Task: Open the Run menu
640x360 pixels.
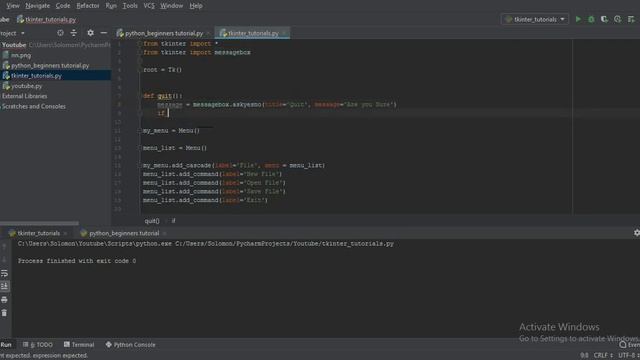Action: click(x=111, y=6)
